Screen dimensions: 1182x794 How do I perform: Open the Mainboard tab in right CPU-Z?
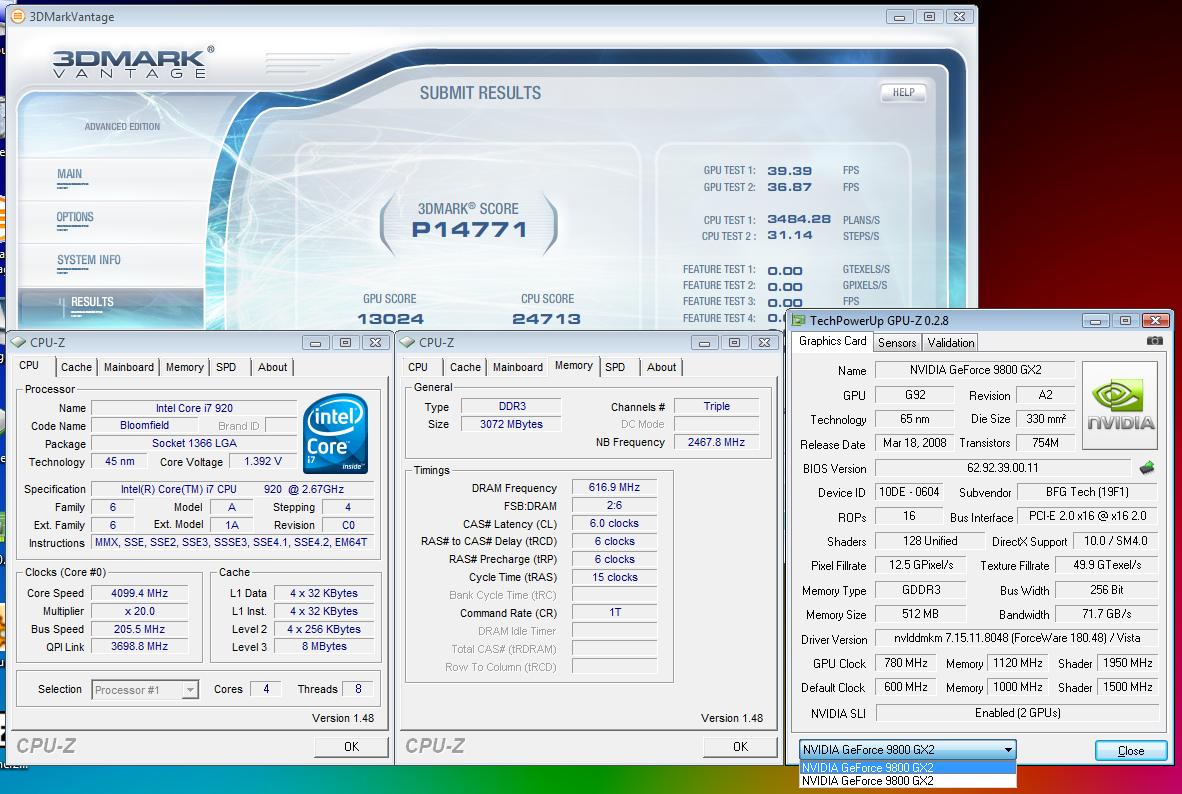(x=518, y=367)
